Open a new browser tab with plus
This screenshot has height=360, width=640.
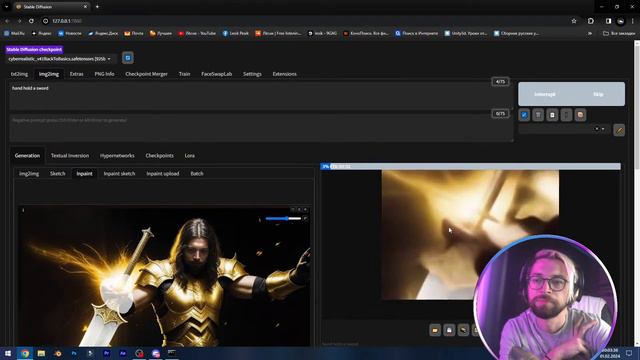[x=97, y=7]
